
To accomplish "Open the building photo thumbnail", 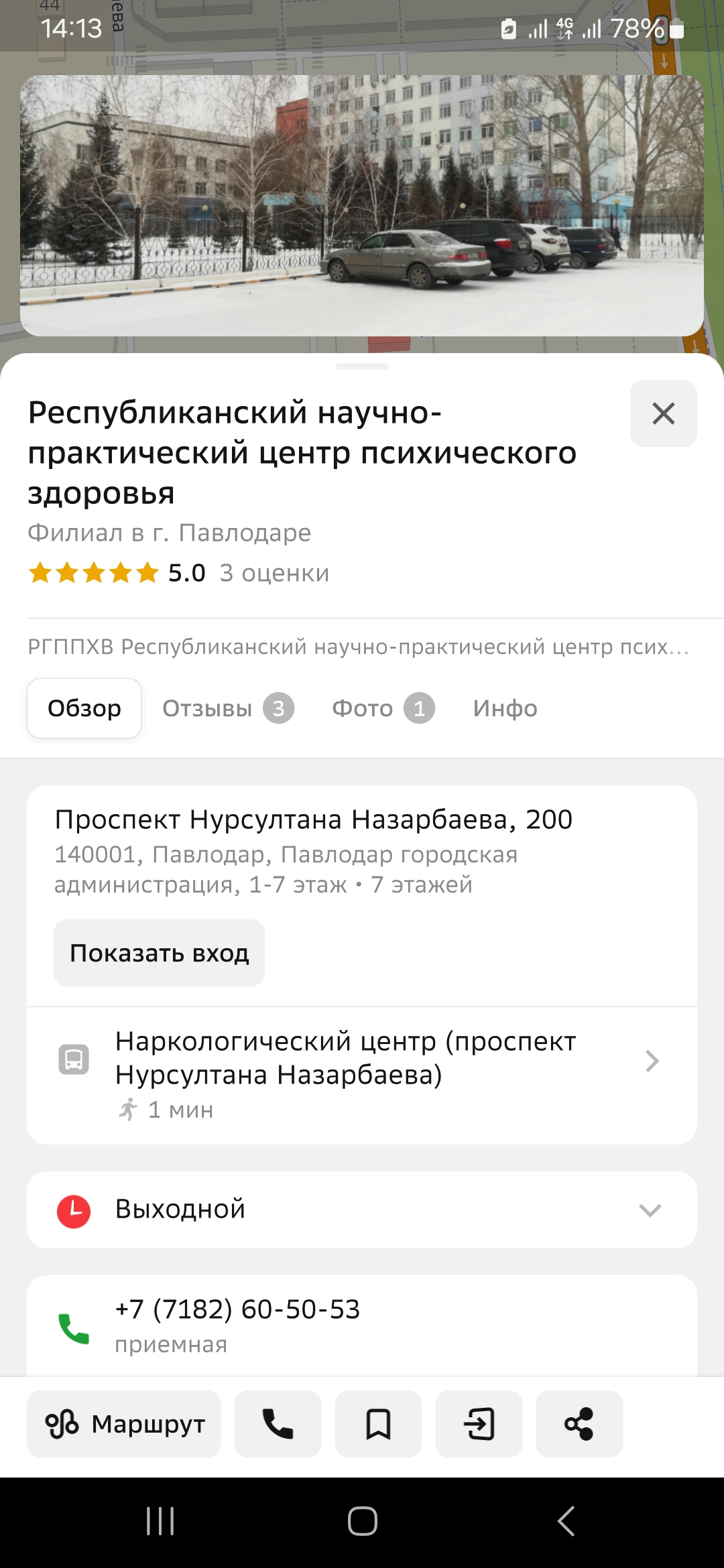I will point(362,206).
